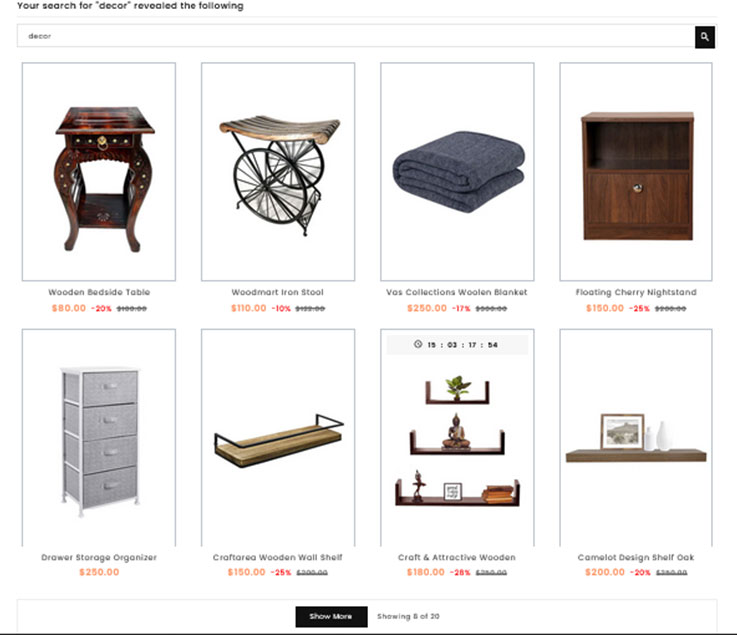Click the Floating Cherry Nightstand title link
The width and height of the screenshot is (737, 635).
pos(636,292)
